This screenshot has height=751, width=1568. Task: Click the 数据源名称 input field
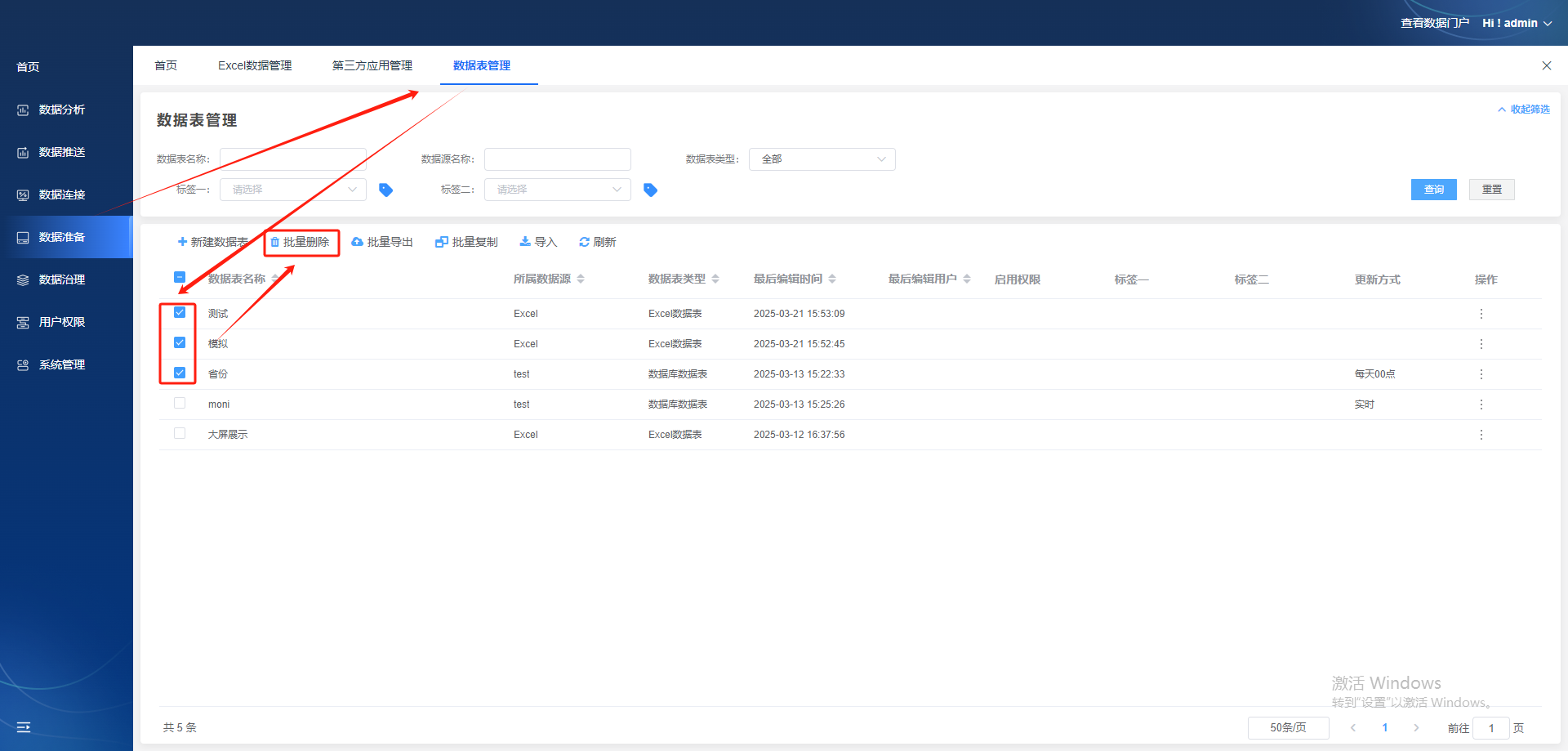coord(557,159)
